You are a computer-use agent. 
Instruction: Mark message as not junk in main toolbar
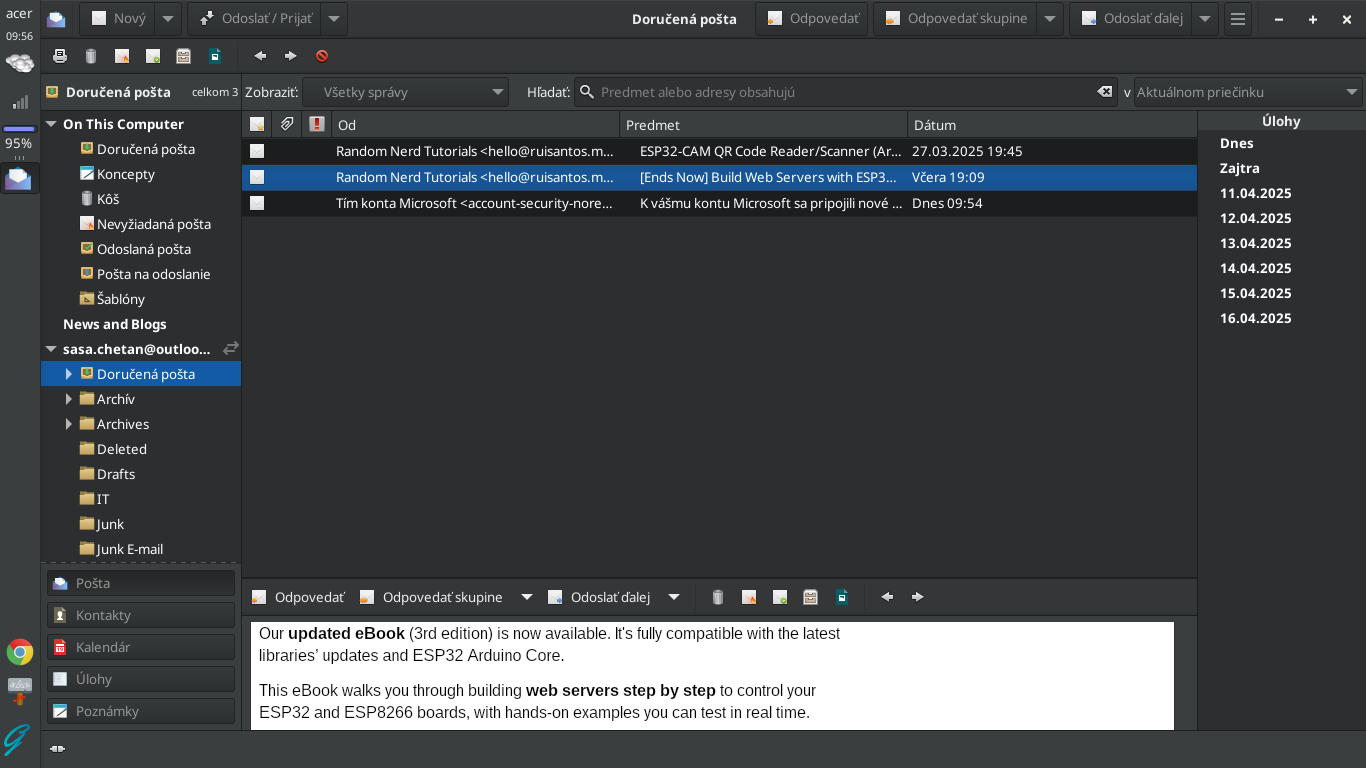click(153, 56)
